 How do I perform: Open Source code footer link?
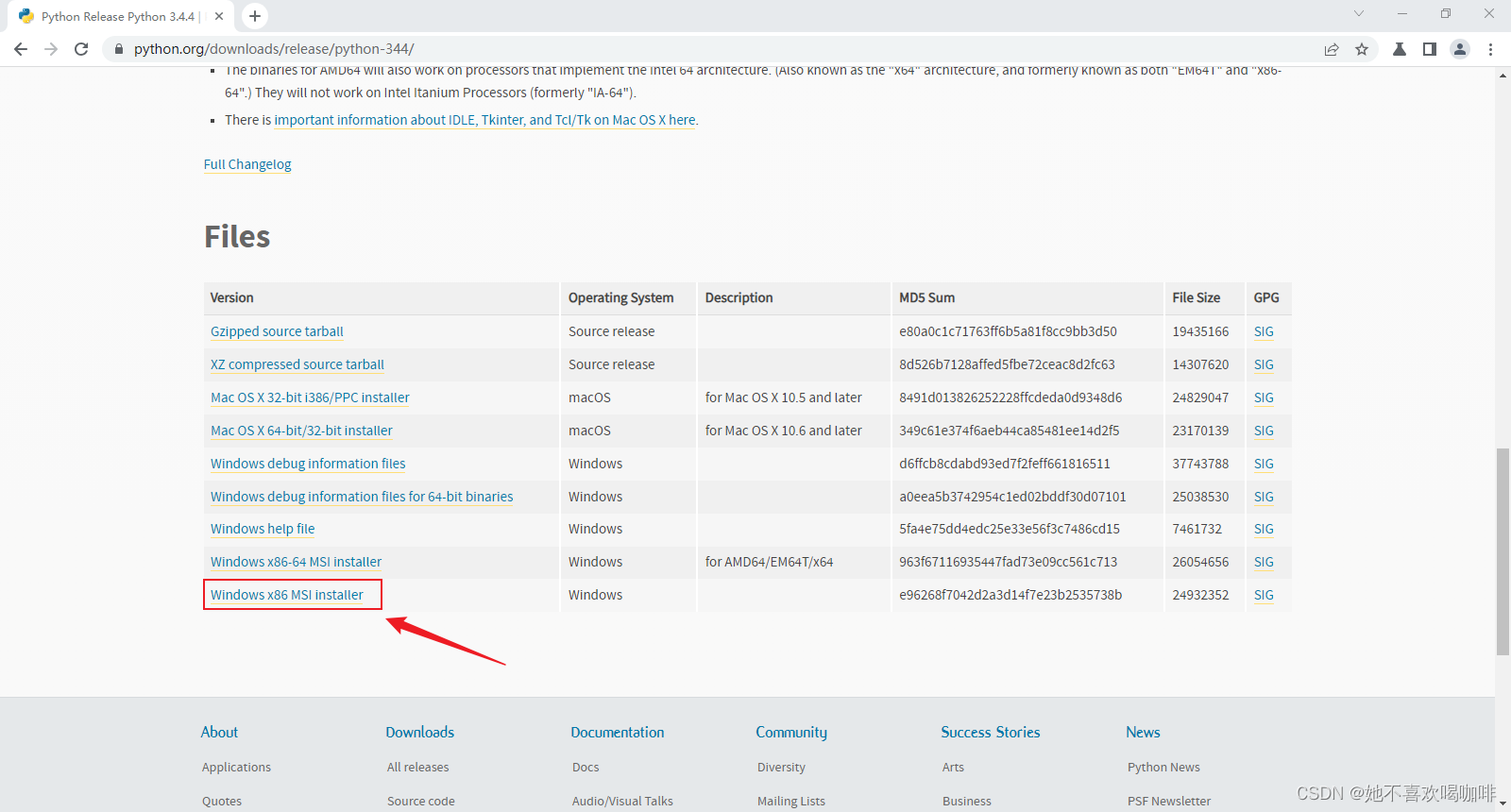click(421, 801)
